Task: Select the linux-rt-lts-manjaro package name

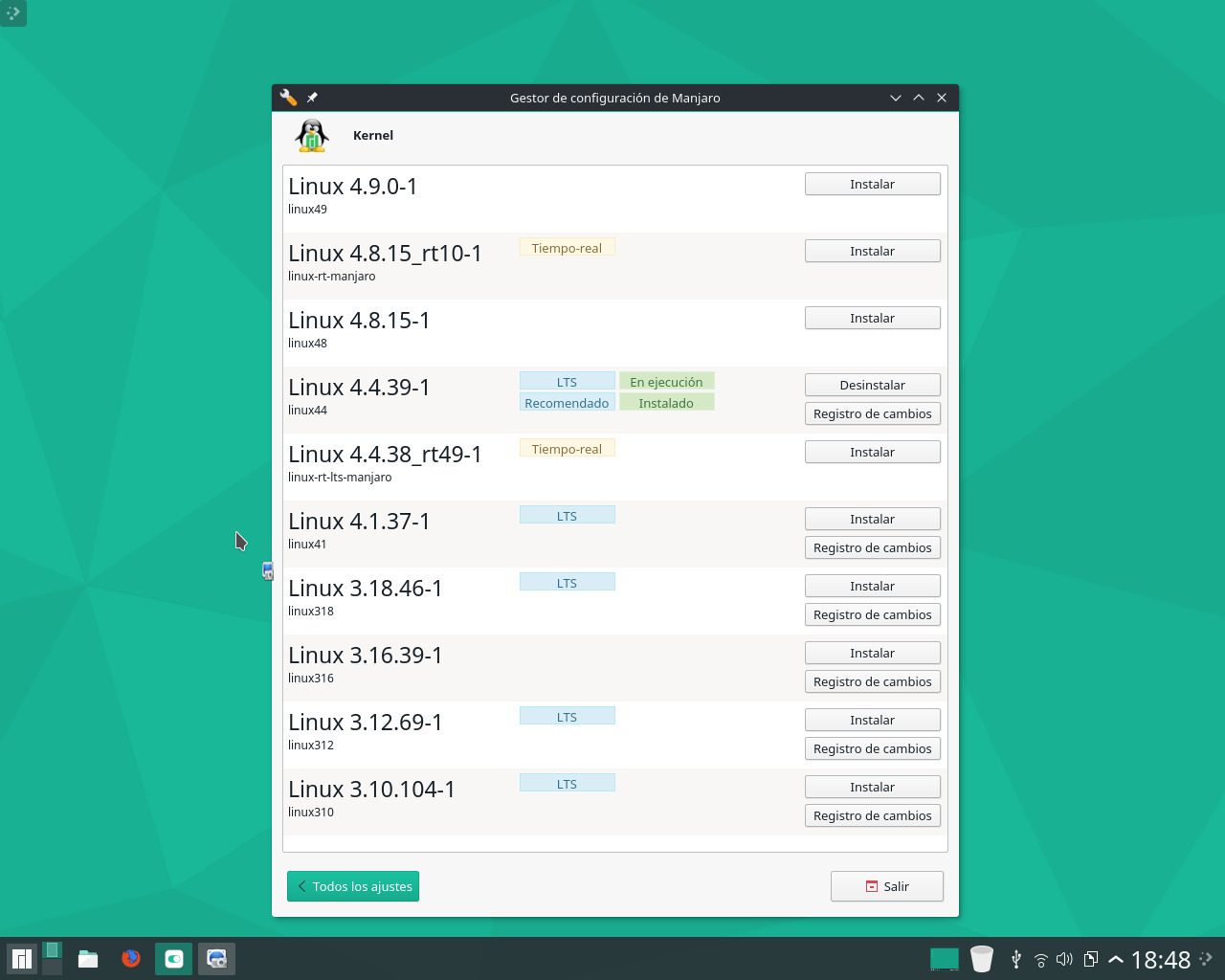Action: [x=340, y=478]
